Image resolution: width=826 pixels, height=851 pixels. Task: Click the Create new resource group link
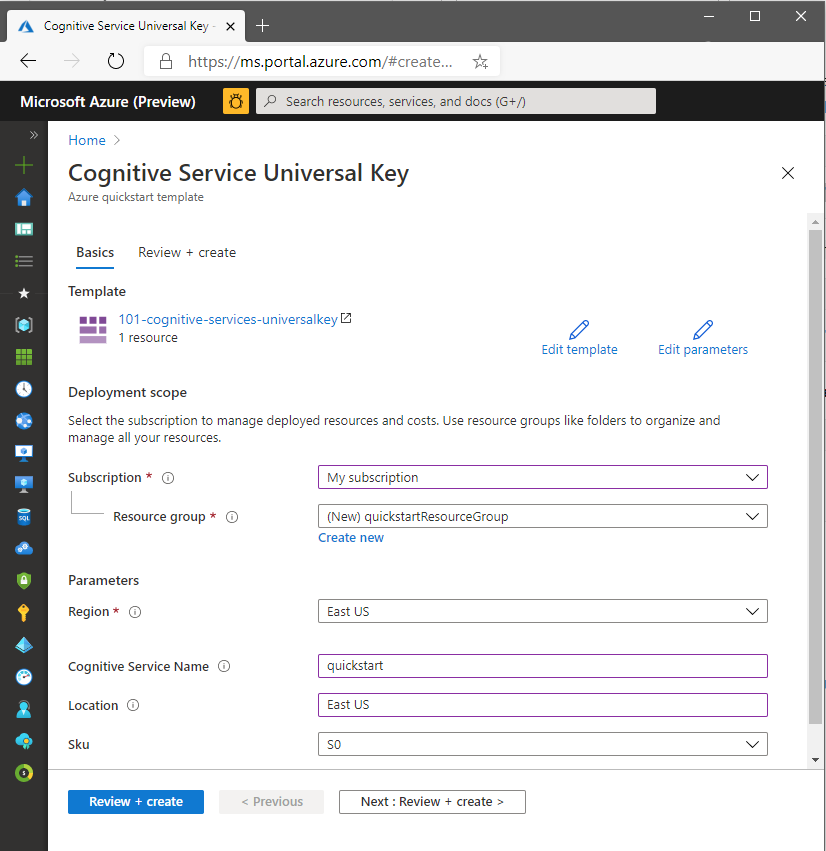pos(351,538)
